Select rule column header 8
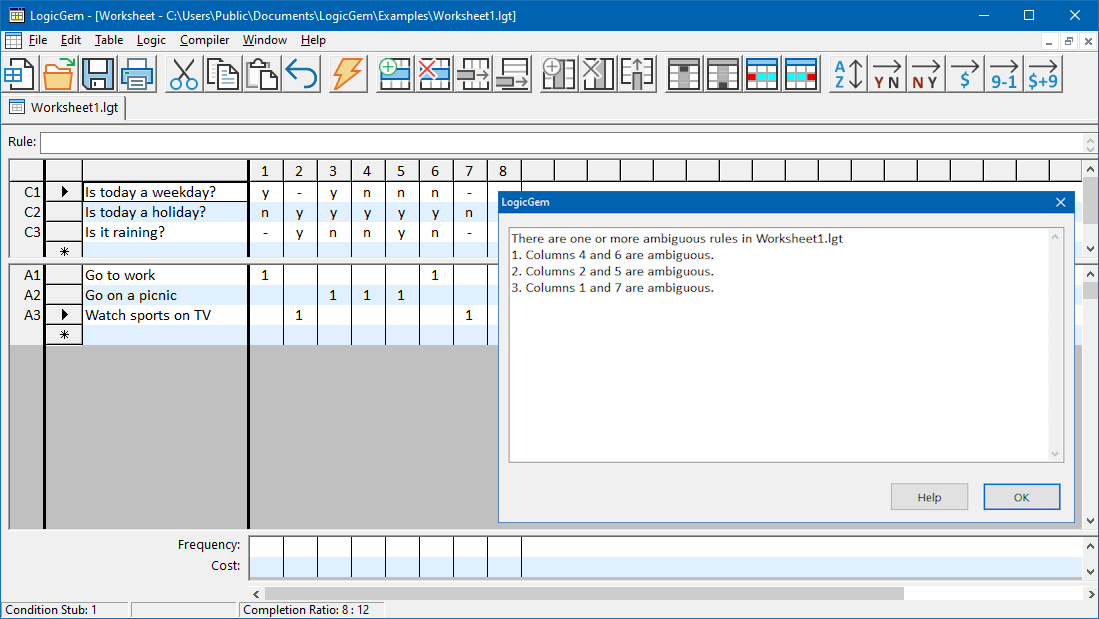Viewport: 1099px width, 619px height. (503, 170)
